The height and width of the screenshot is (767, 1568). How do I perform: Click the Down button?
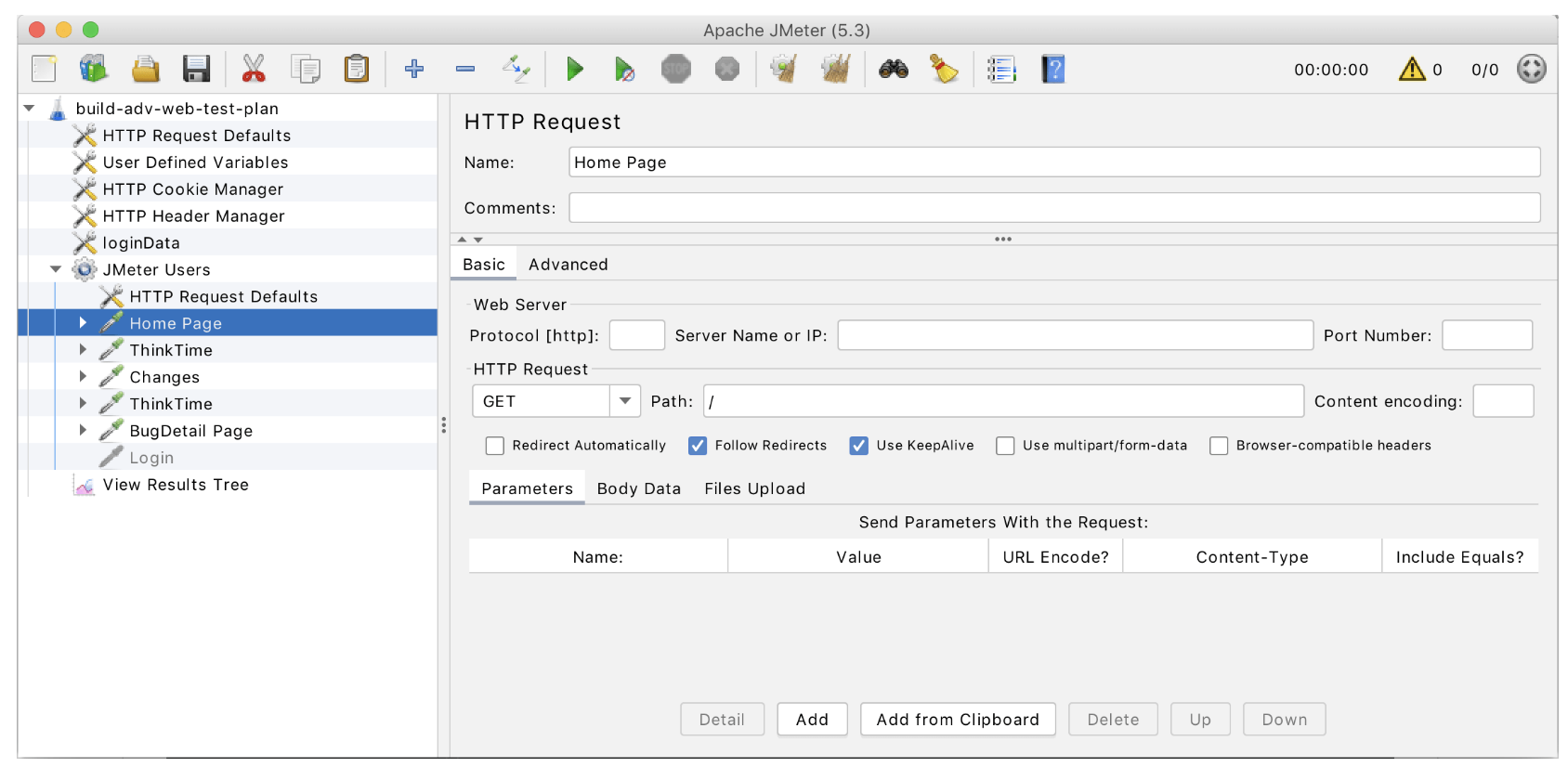pos(1285,720)
